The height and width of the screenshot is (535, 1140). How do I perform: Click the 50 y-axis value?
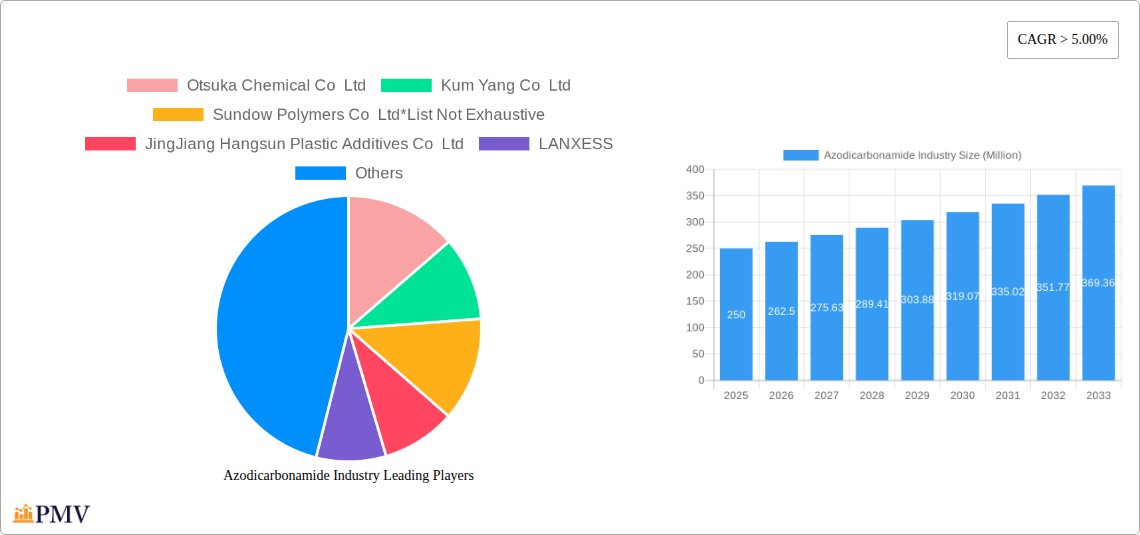pyautogui.click(x=698, y=354)
